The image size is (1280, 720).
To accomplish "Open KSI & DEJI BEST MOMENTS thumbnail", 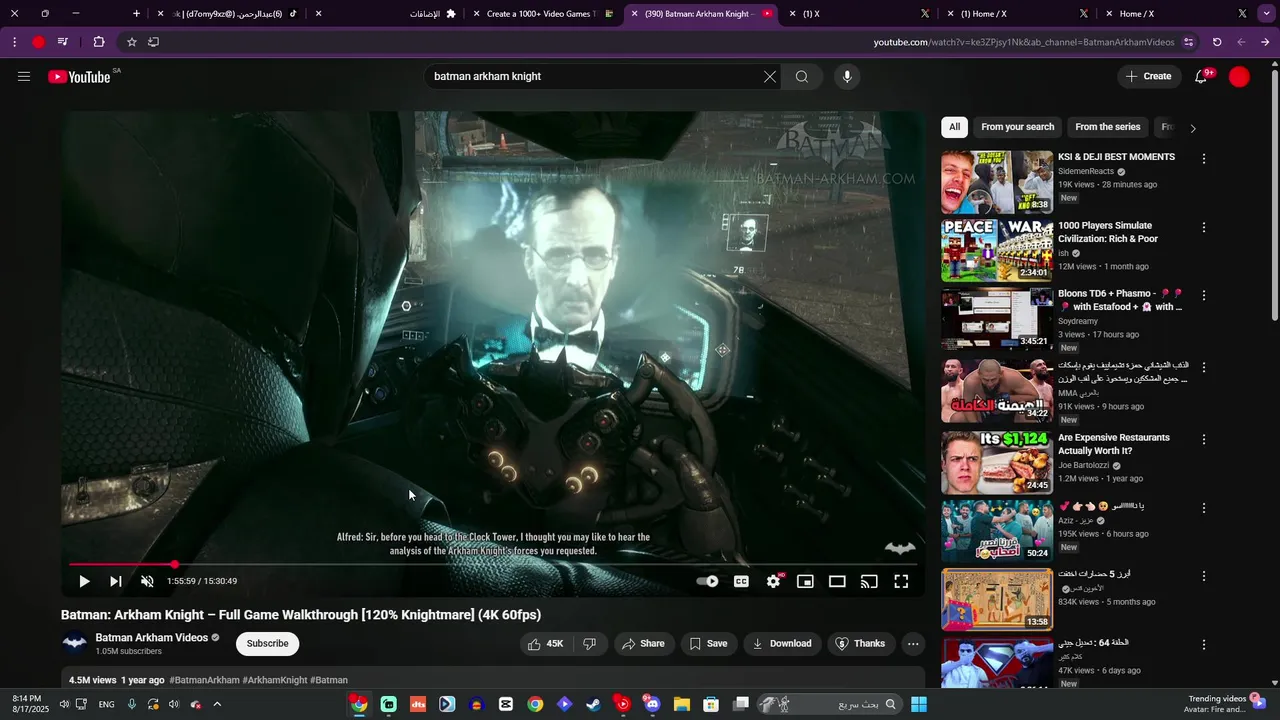I will 997,182.
